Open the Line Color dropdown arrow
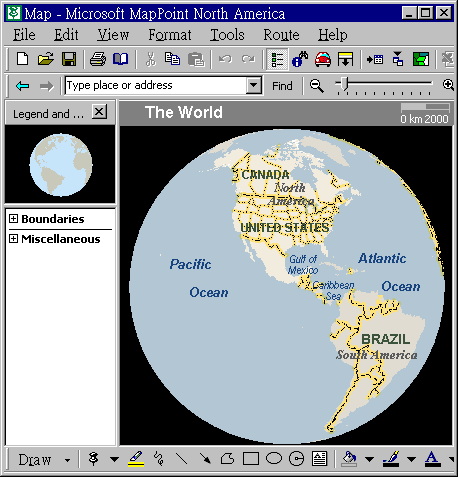 (412, 460)
